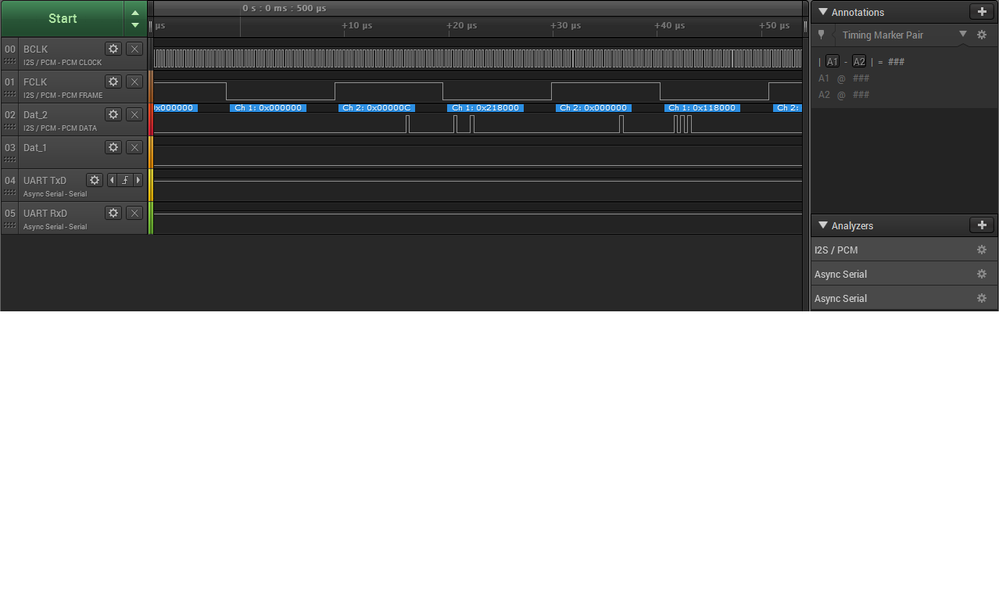Viewport: 999px width, 600px height.
Task: Grab the drag handle of channel 01 FCLK
Action: point(10,94)
